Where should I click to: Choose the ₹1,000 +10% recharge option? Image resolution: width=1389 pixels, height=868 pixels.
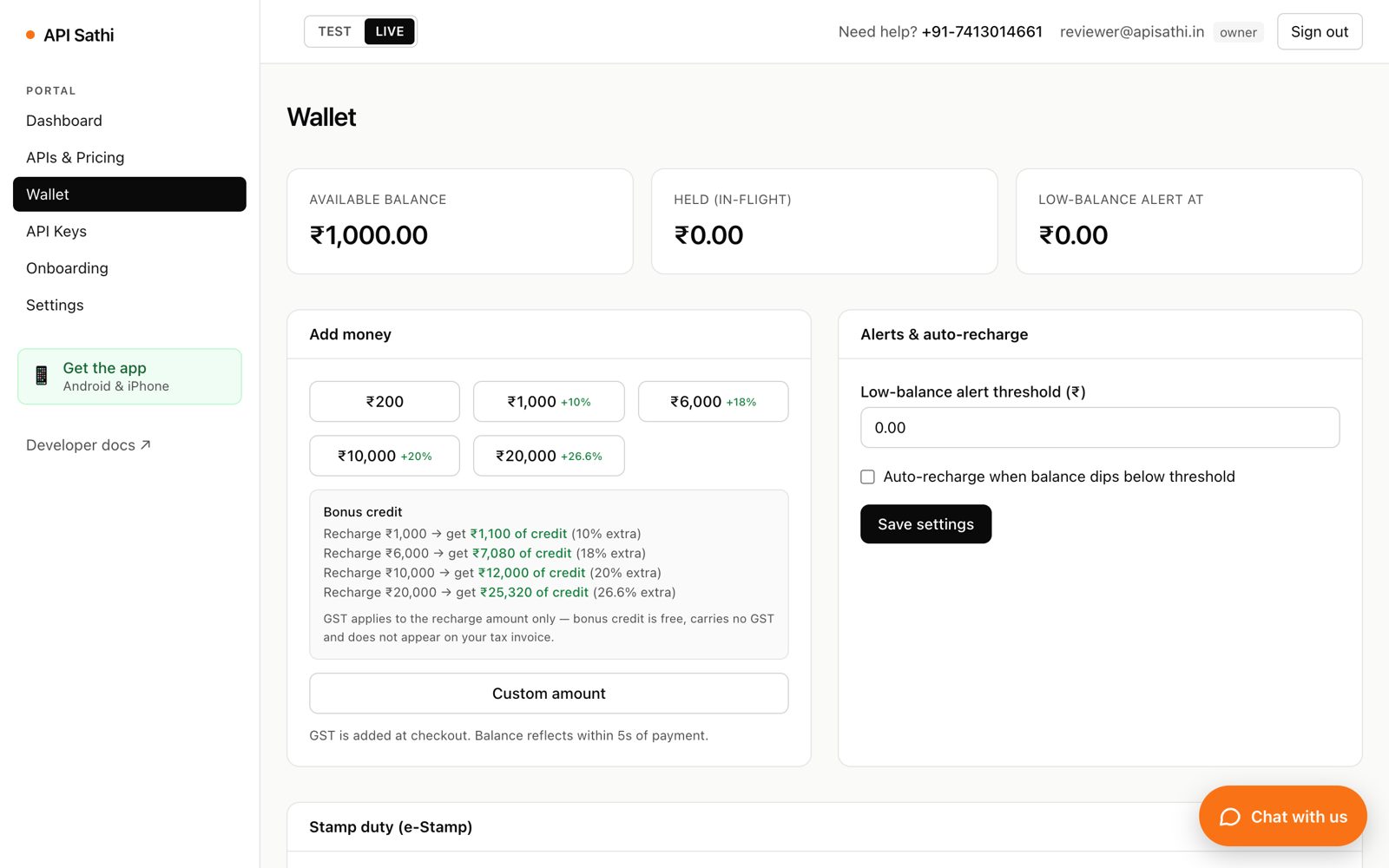click(549, 402)
